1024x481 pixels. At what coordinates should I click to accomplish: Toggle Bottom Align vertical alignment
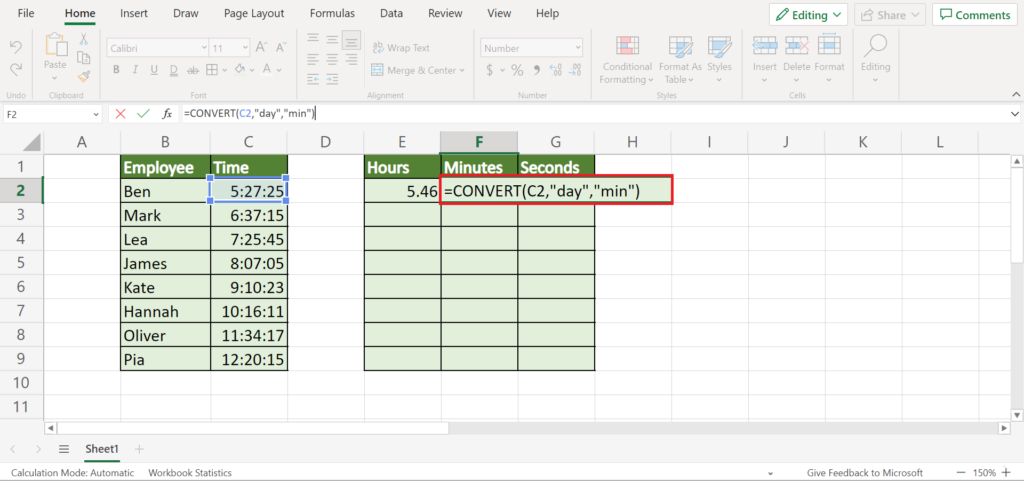click(352, 40)
